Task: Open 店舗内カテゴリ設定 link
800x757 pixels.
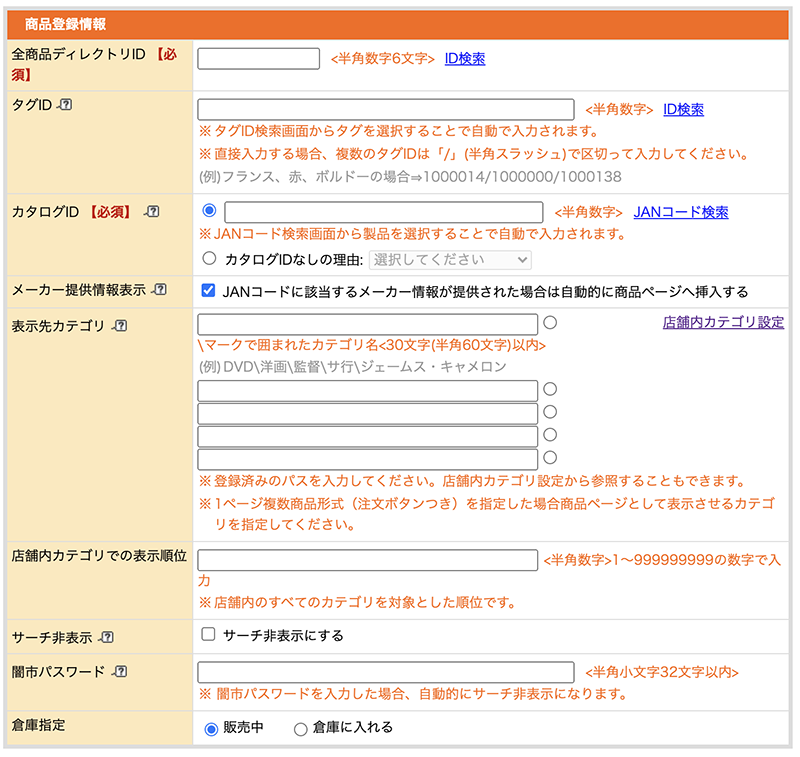Action: [x=723, y=322]
